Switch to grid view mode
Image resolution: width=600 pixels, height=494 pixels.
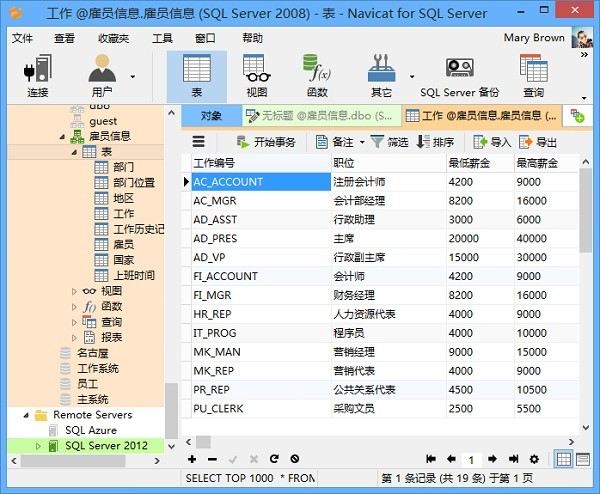pyautogui.click(x=563, y=459)
